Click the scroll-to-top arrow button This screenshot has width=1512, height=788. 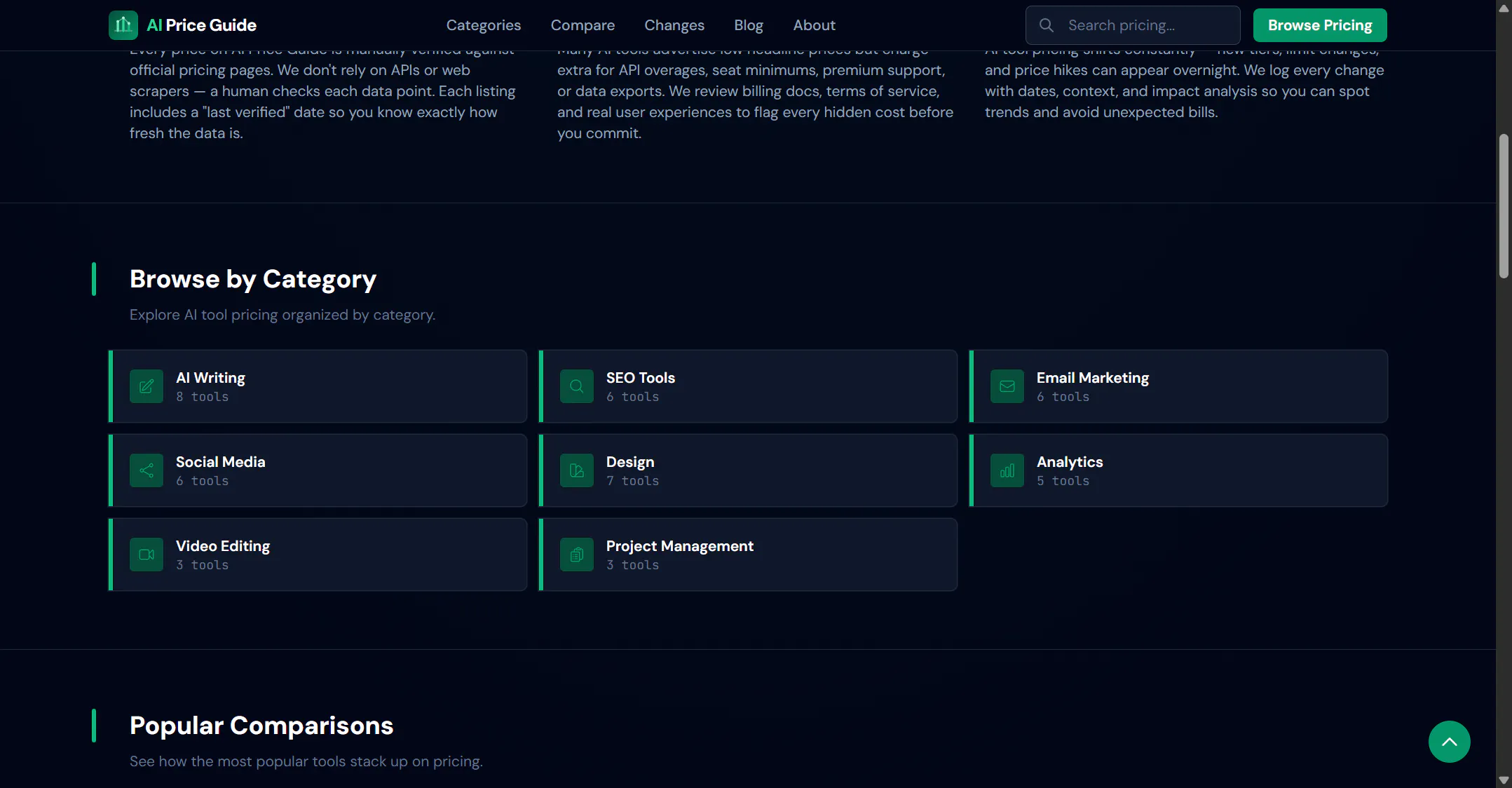pos(1449,742)
